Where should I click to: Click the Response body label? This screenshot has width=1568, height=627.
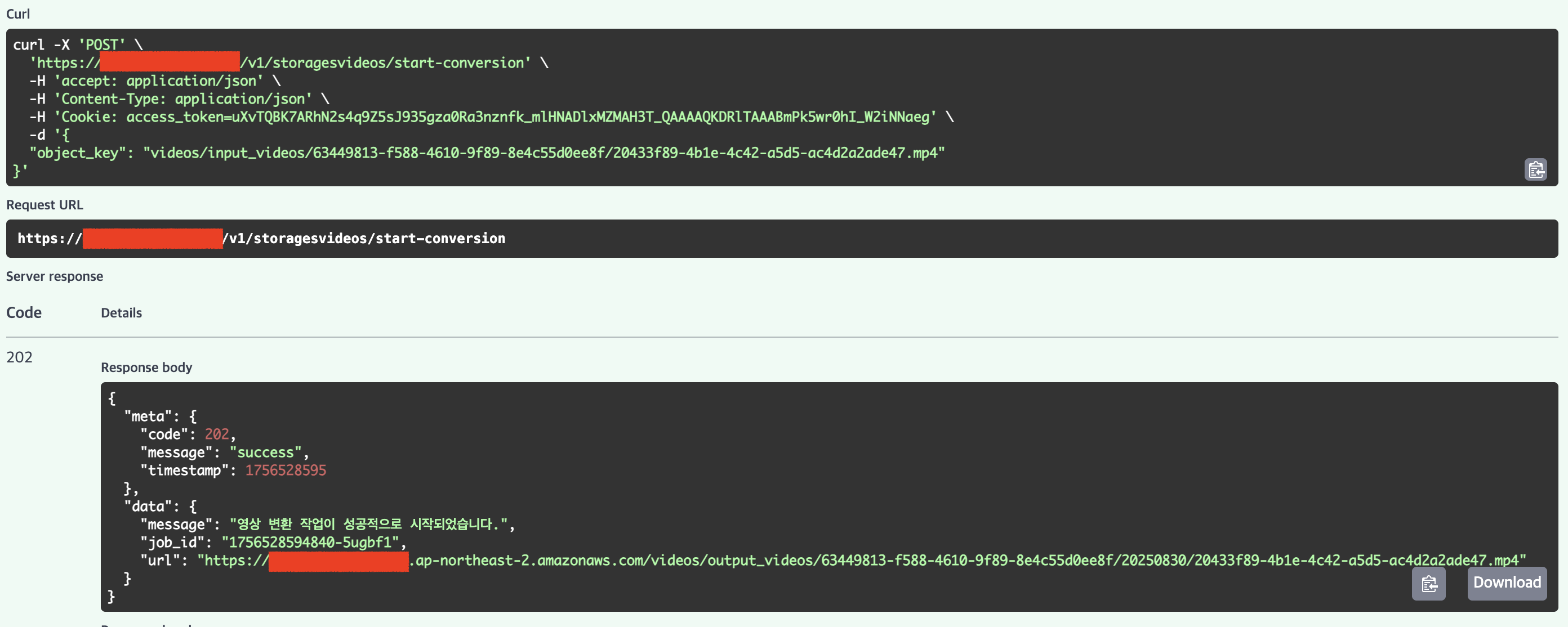146,368
